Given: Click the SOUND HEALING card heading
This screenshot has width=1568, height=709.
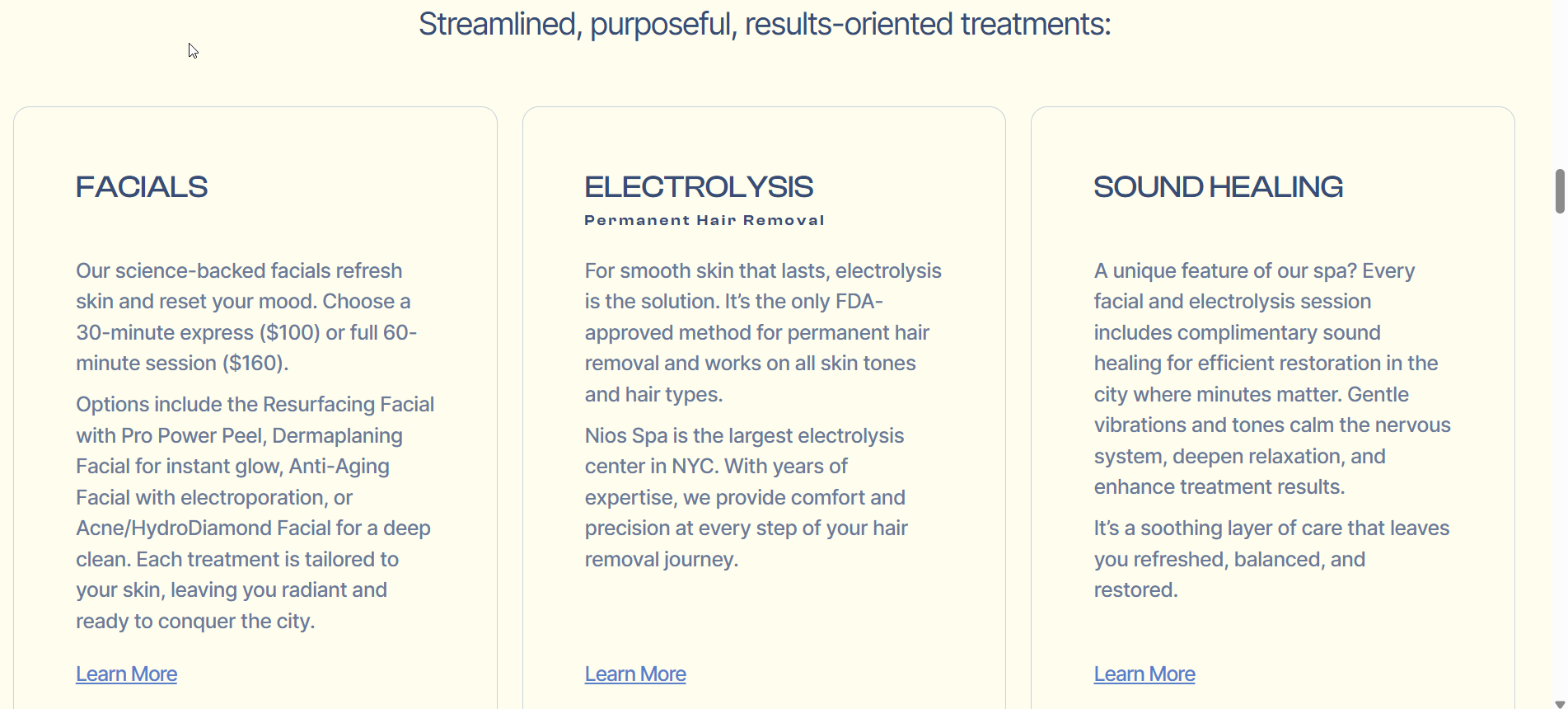Looking at the screenshot, I should coord(1218,187).
